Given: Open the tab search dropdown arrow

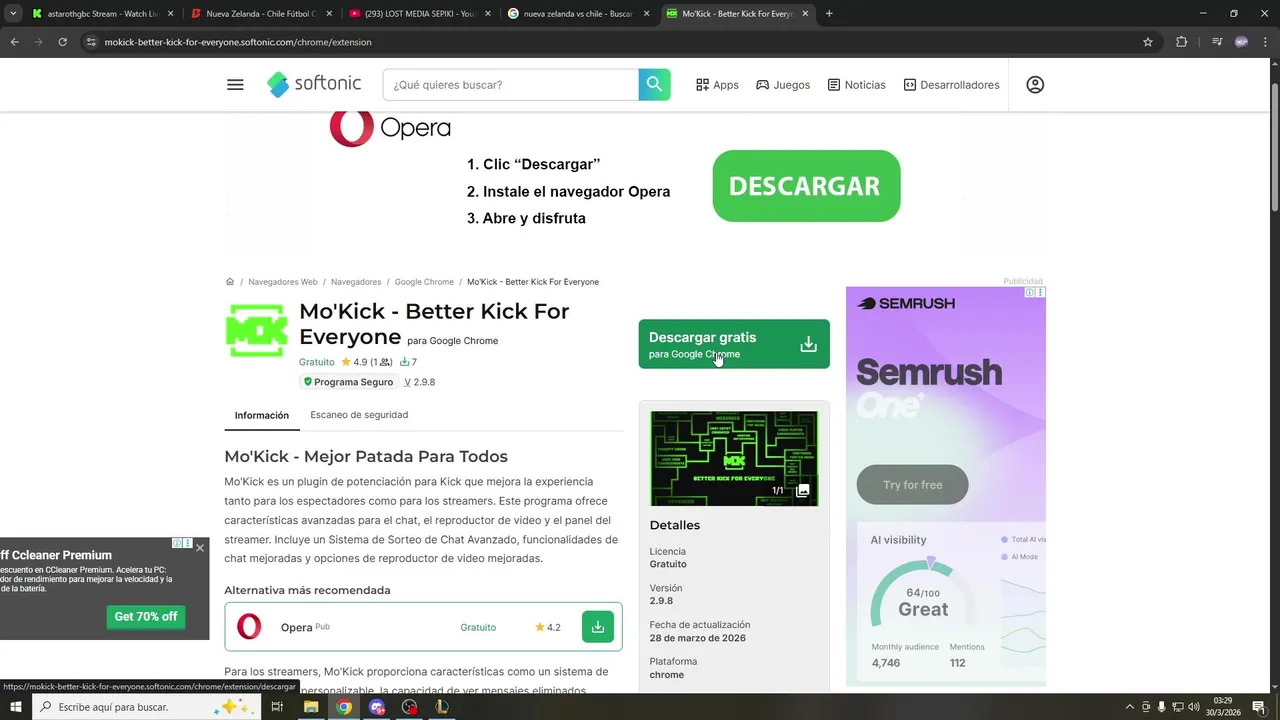Looking at the screenshot, I should click(x=13, y=14).
